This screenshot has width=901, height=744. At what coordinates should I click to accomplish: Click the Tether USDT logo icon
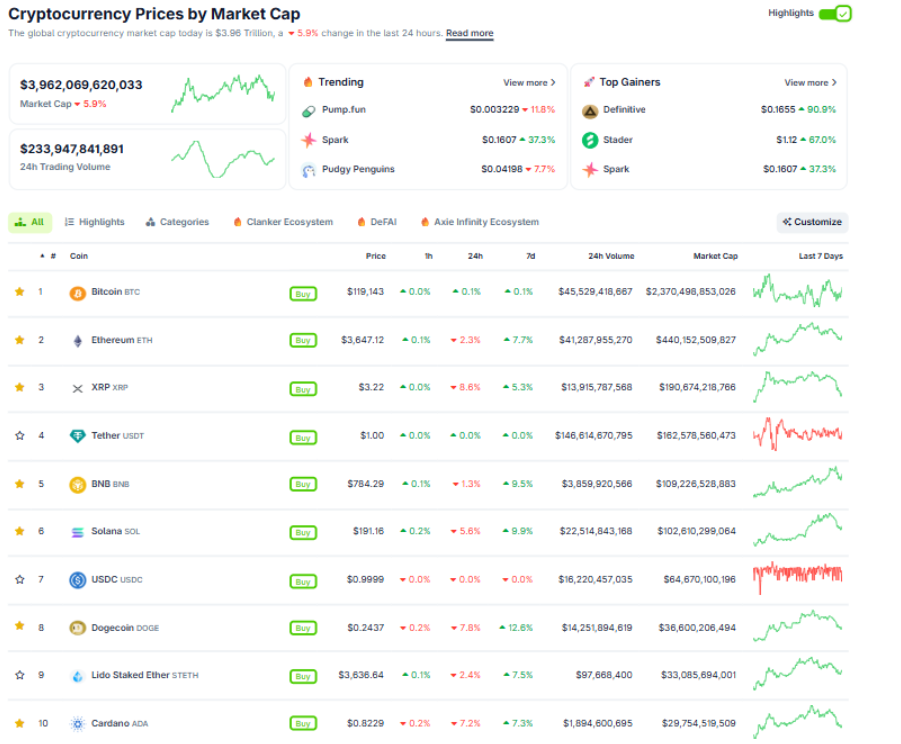click(77, 436)
